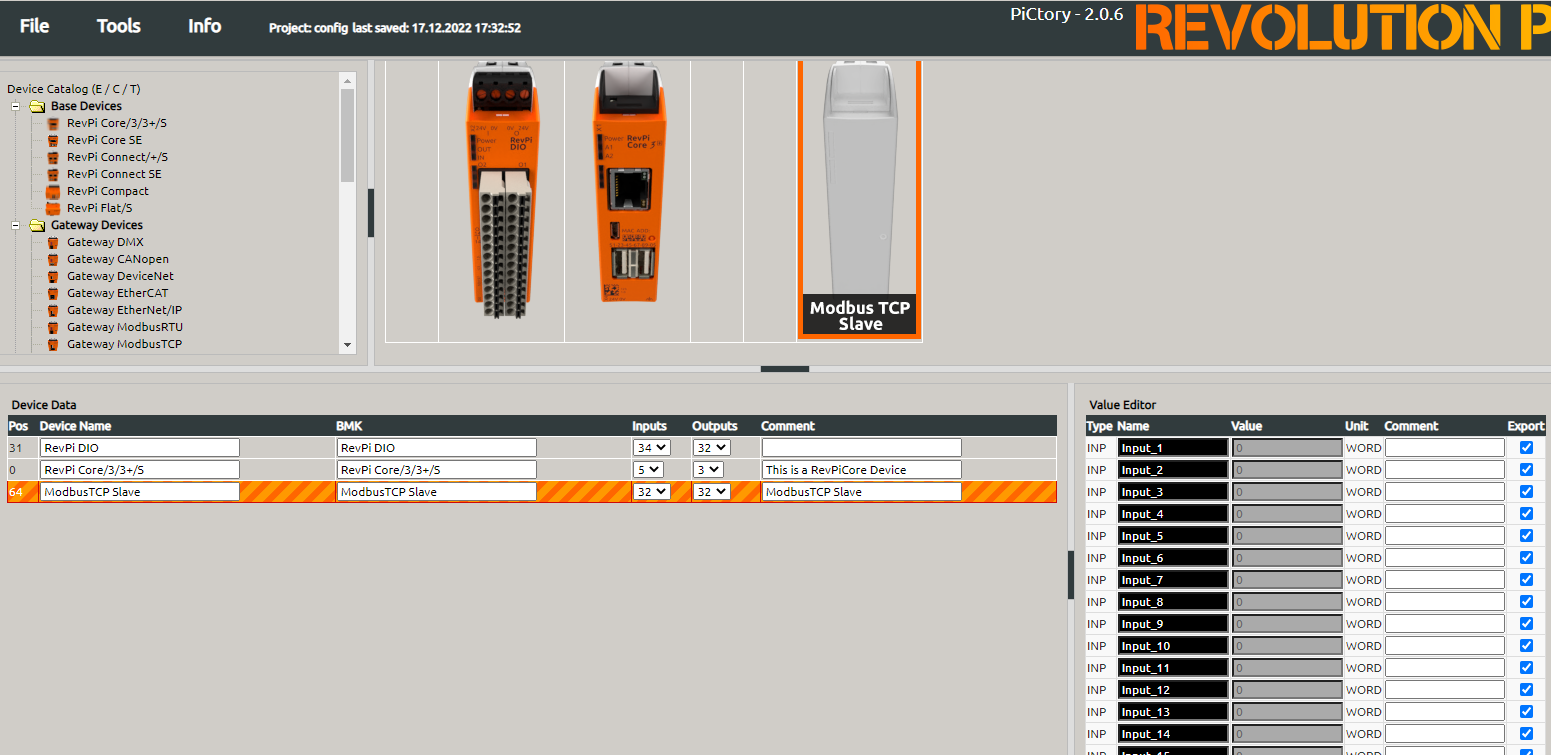The width and height of the screenshot is (1551, 755).
Task: Open Outputs dropdown for ModbusTCP Slave row
Action: 711,492
